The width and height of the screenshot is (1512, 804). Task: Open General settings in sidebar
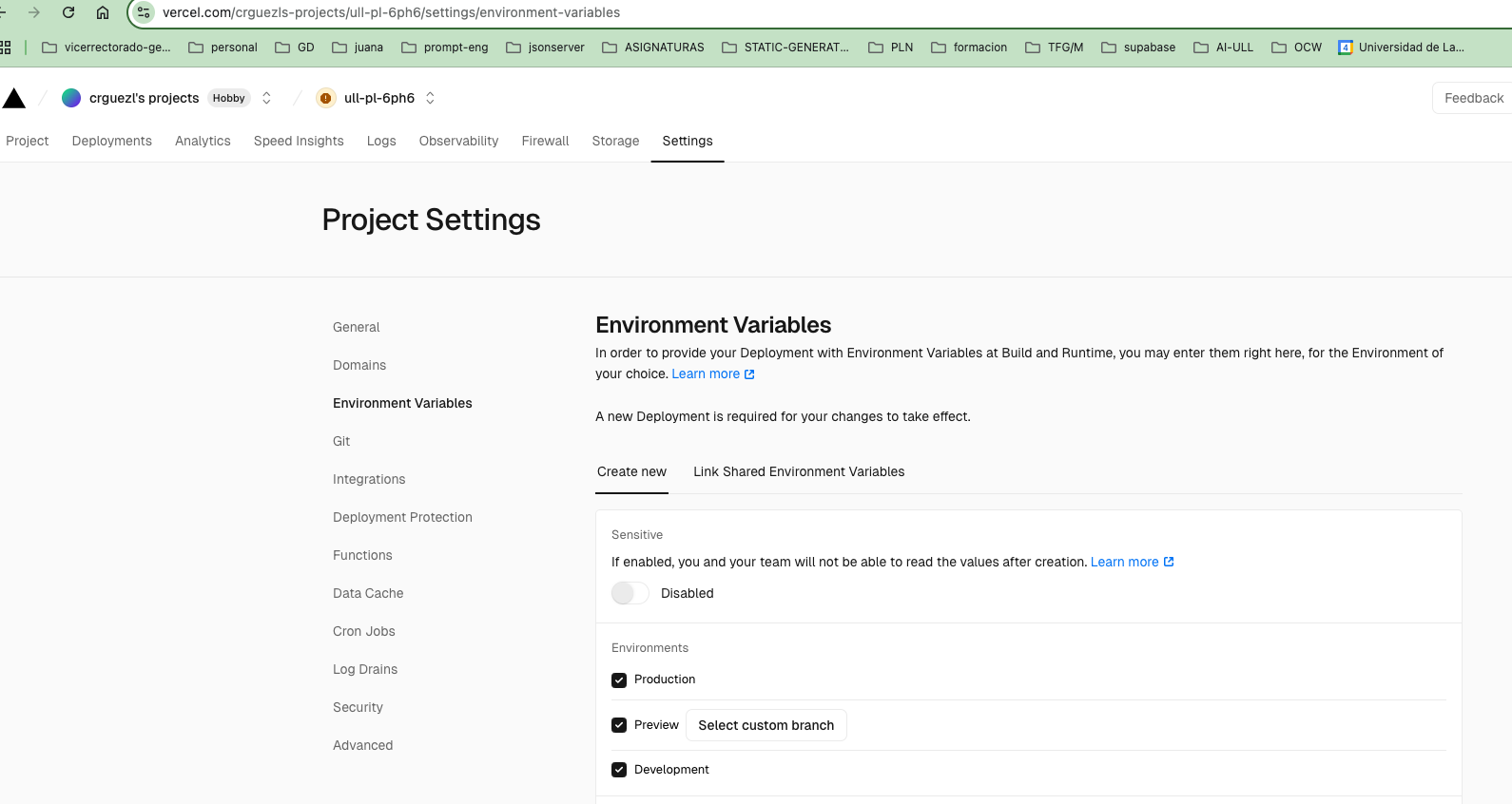coord(356,327)
